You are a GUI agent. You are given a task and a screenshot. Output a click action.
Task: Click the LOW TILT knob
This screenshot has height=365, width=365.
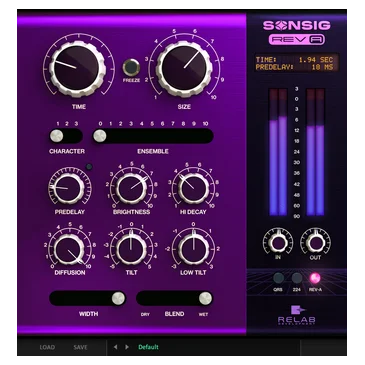[193, 249]
